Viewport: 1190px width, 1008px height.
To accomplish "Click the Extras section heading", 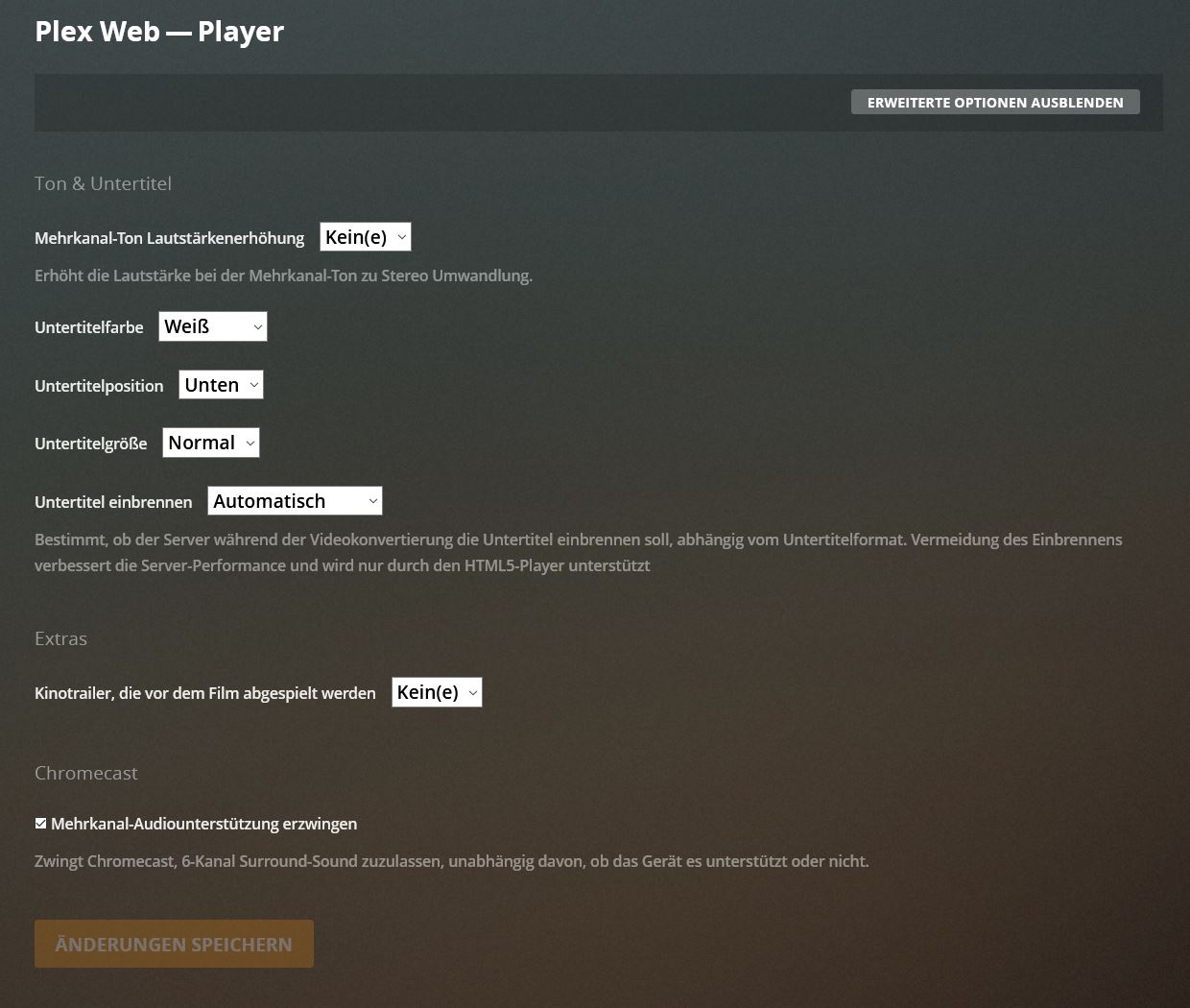I will 60,638.
